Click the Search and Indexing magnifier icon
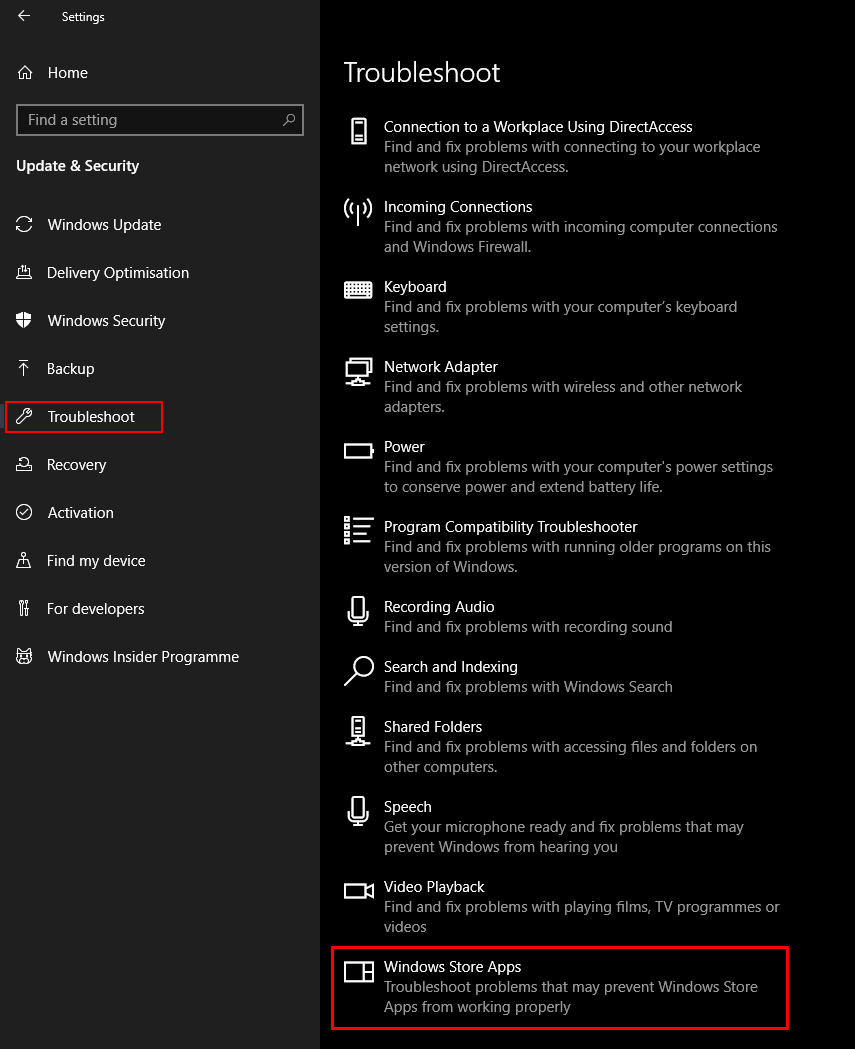This screenshot has height=1049, width=855. [x=359, y=670]
